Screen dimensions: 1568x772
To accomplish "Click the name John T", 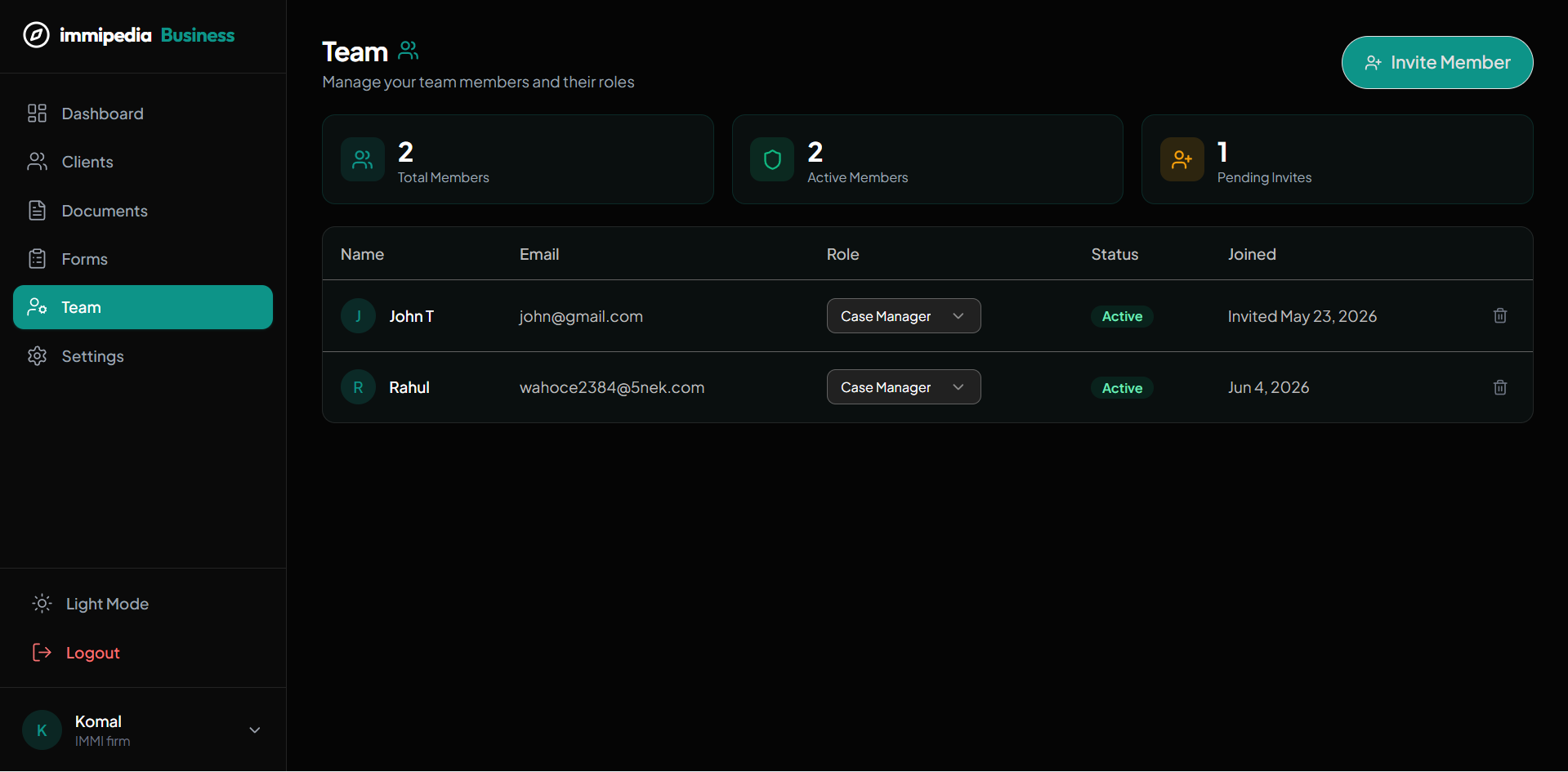I will coord(412,316).
